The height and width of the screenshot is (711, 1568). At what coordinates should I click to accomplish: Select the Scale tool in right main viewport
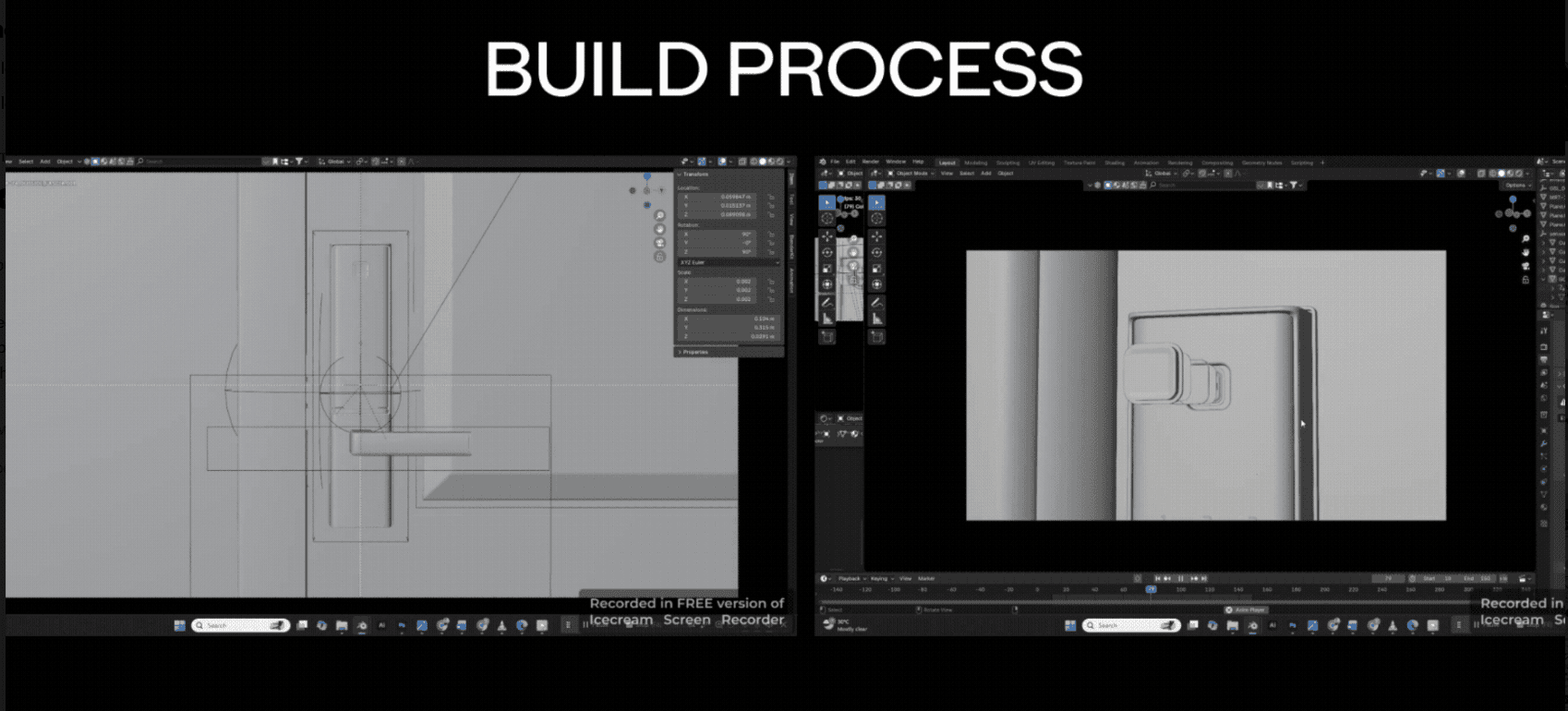coord(876,269)
